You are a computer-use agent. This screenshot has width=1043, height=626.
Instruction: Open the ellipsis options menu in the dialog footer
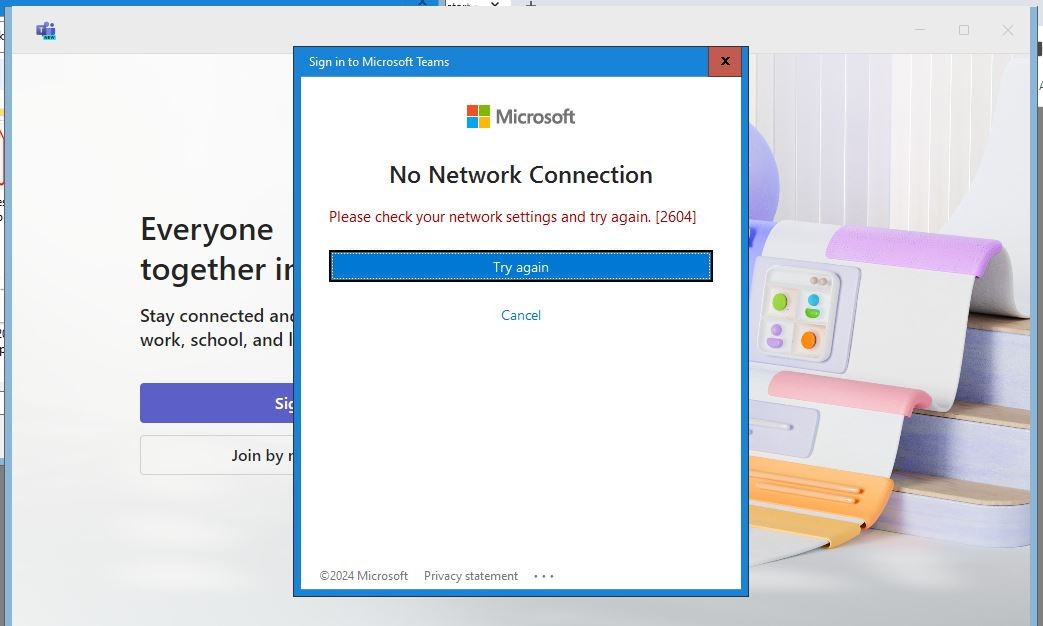(x=543, y=575)
